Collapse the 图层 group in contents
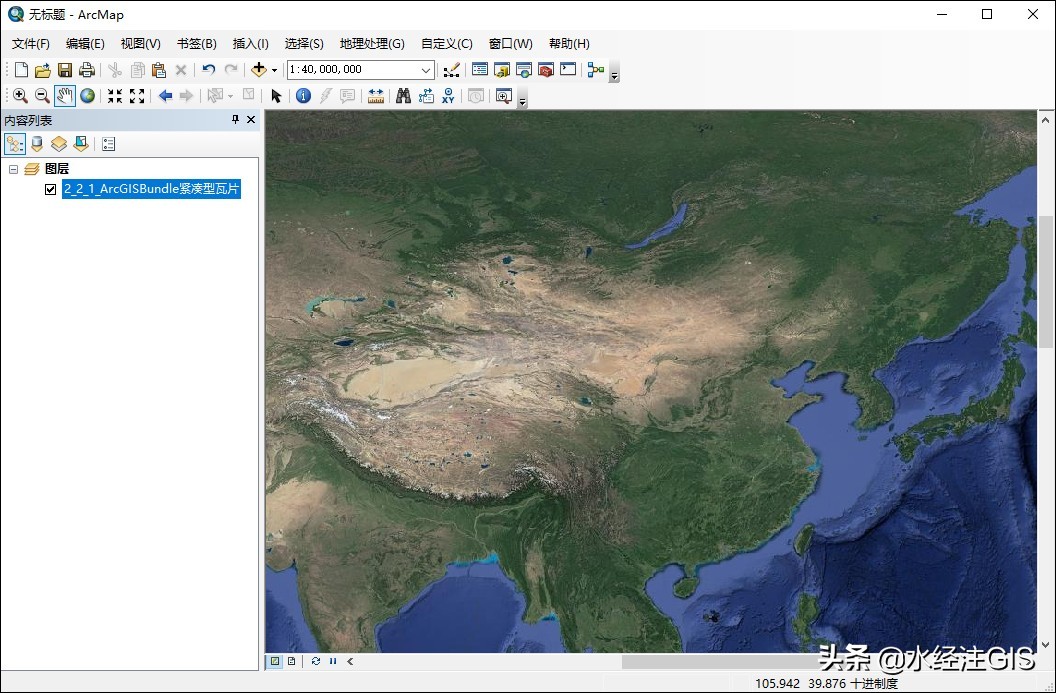Image resolution: width=1056 pixels, height=693 pixels. (x=14, y=168)
